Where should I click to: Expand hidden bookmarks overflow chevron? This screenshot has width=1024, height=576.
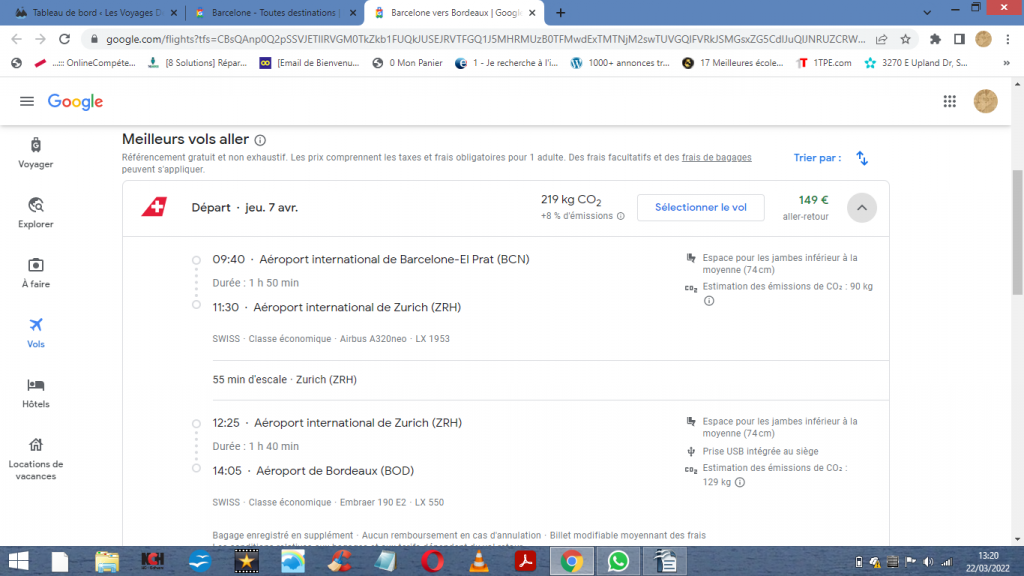tap(1006, 63)
